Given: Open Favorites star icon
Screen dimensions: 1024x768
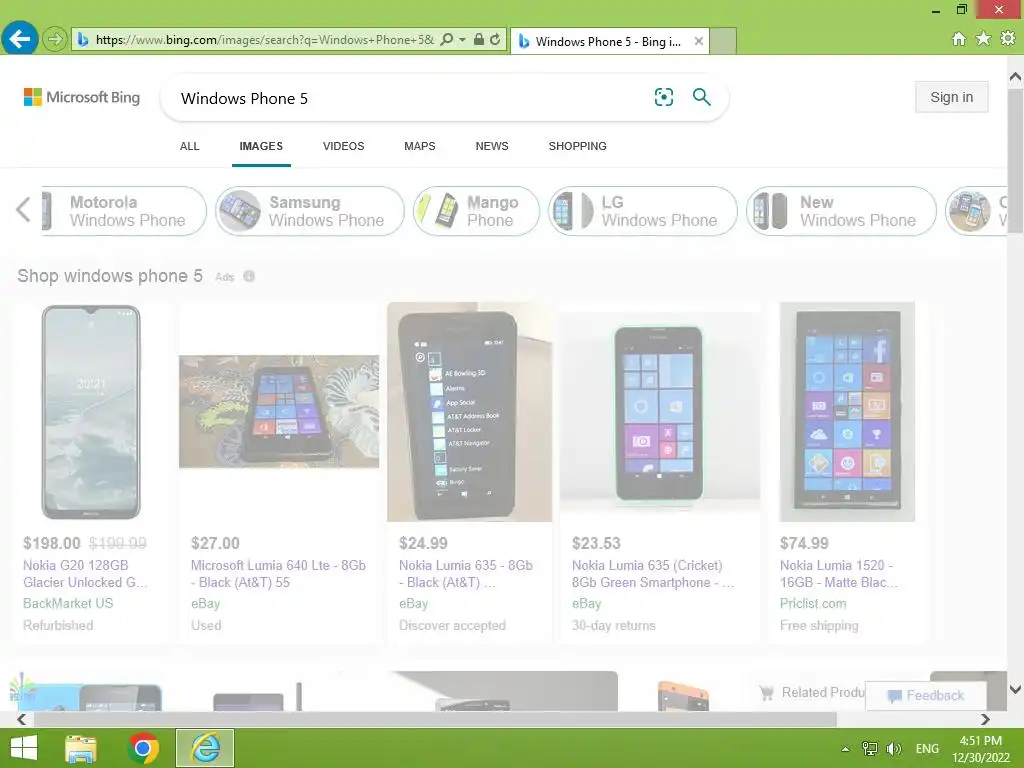Looking at the screenshot, I should click(983, 39).
